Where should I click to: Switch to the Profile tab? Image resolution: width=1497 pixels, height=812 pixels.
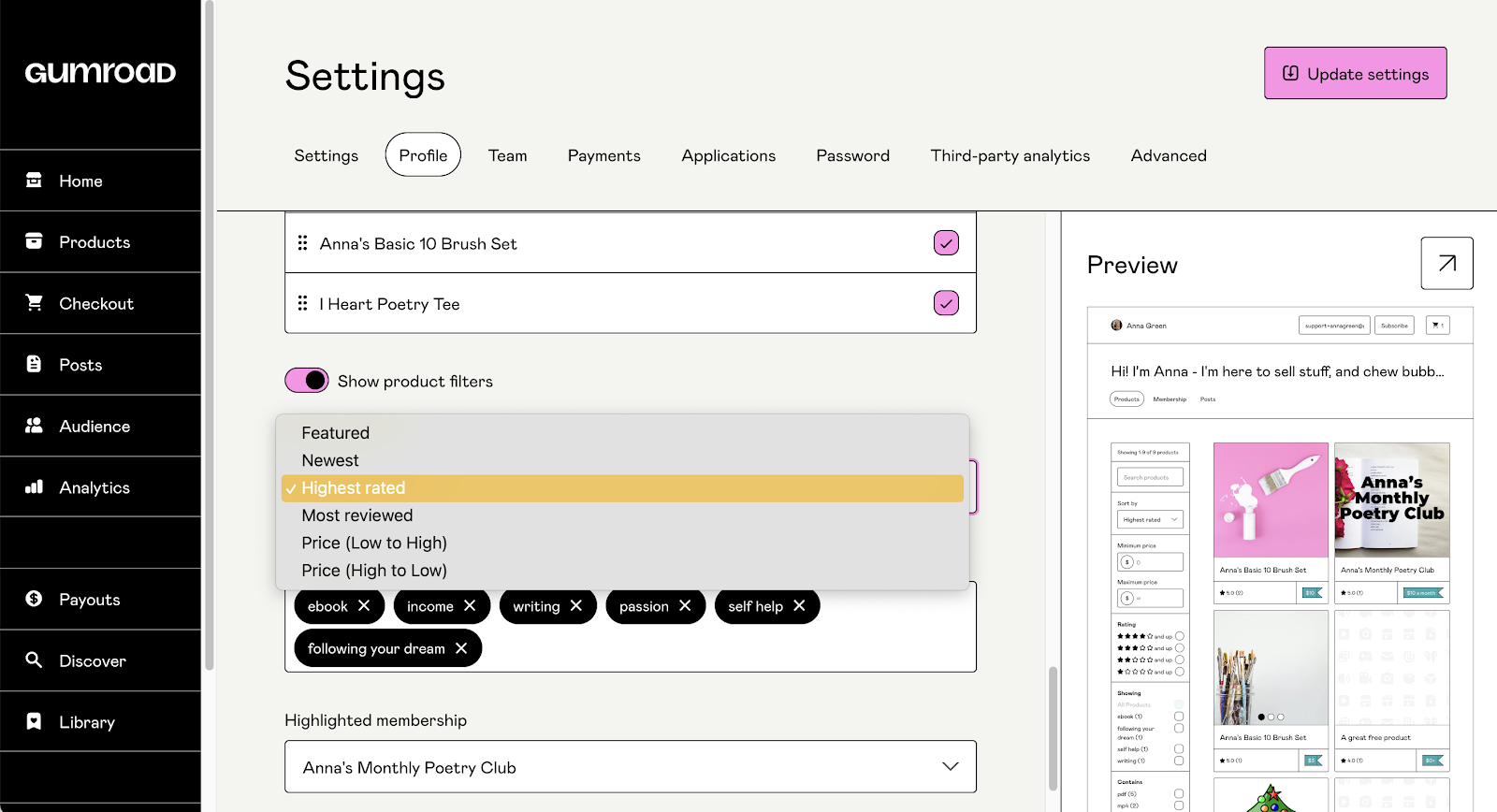coord(423,155)
